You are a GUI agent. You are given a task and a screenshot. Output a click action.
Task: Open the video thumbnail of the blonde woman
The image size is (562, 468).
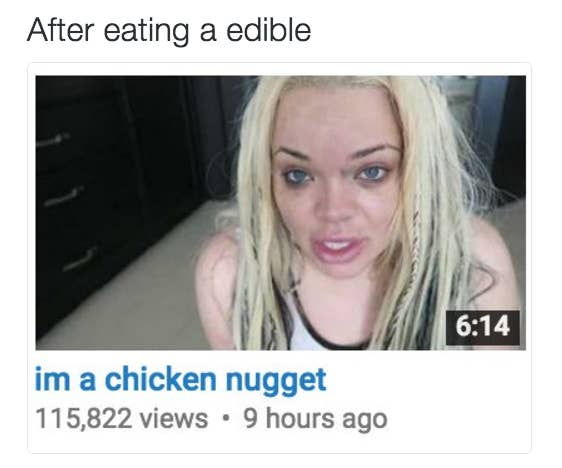281,212
